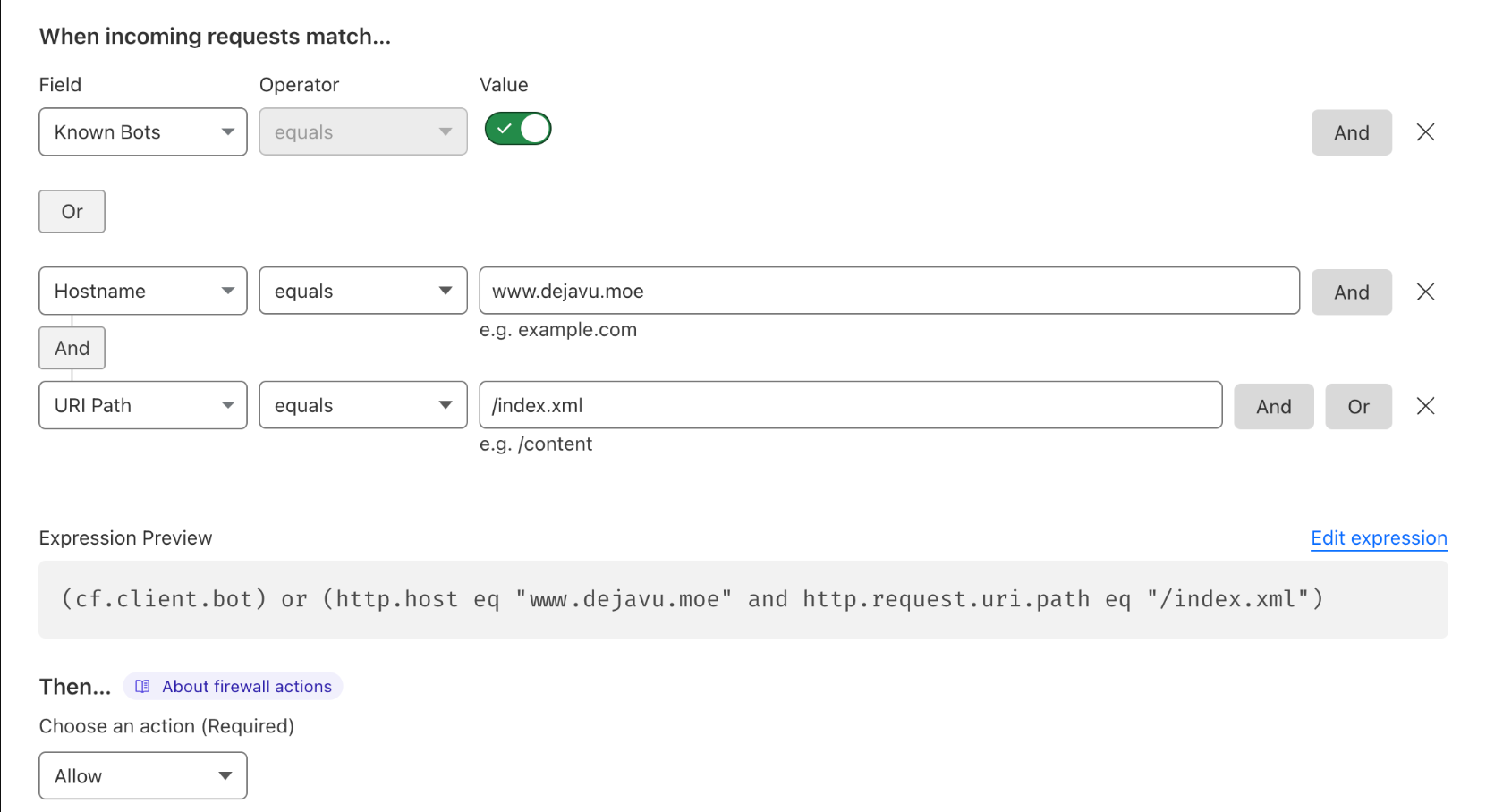Click And button on URI Path row
1486x812 pixels.
[1273, 407]
